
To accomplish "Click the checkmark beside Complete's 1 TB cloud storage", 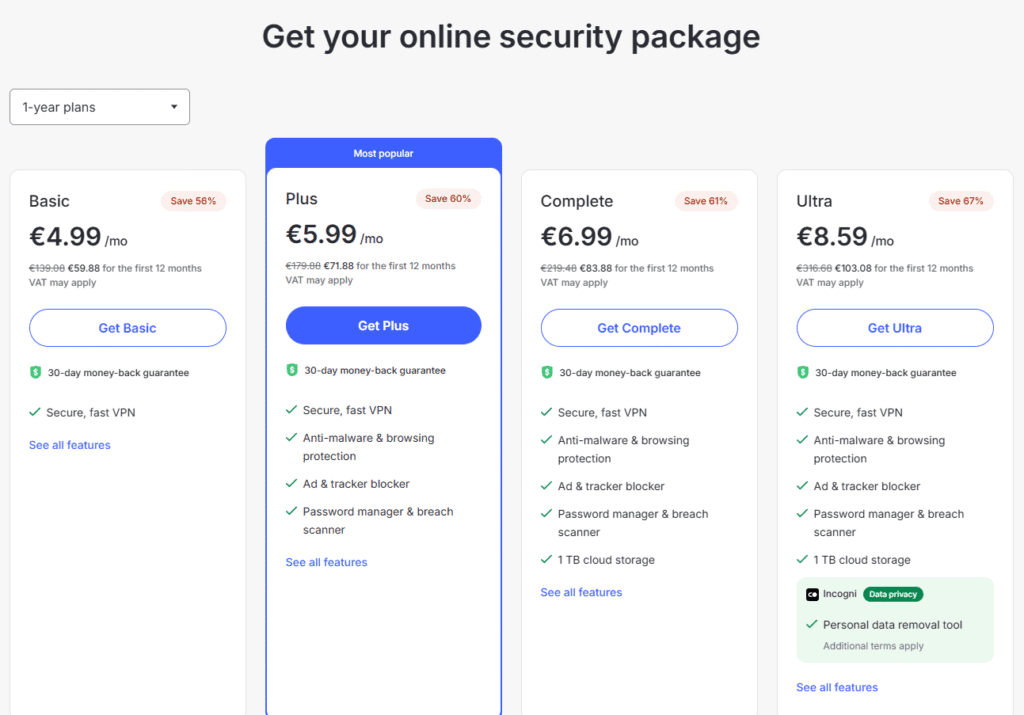I will (547, 559).
